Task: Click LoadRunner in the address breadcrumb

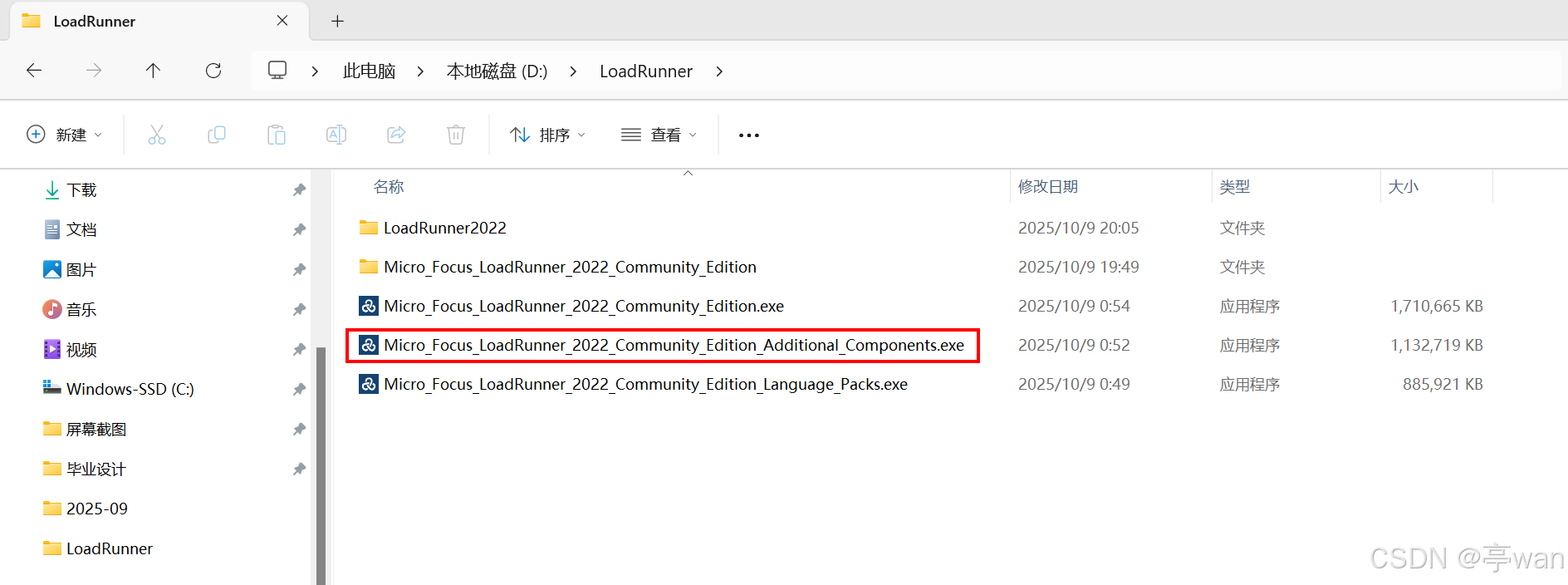Action: coord(646,71)
